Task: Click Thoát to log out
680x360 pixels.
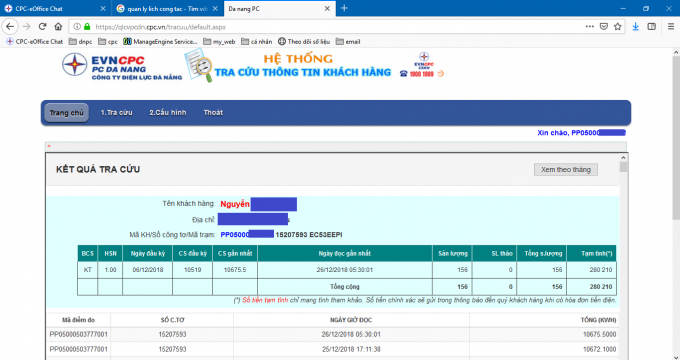Action: click(x=213, y=113)
